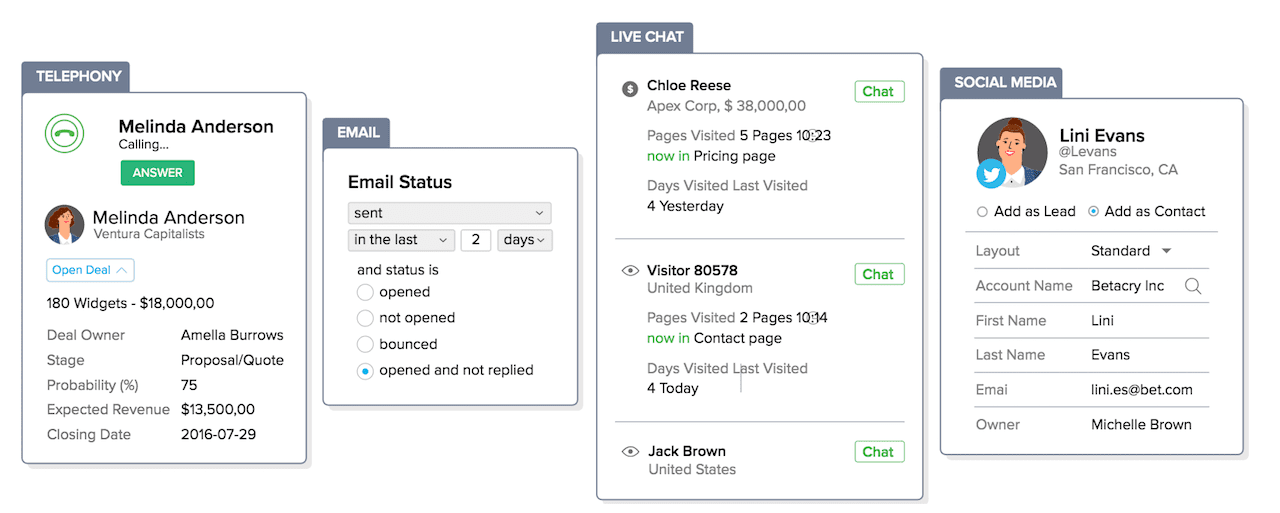Click the eye icon beside Visitor 80578
The image size is (1280, 513).
[x=629, y=271]
